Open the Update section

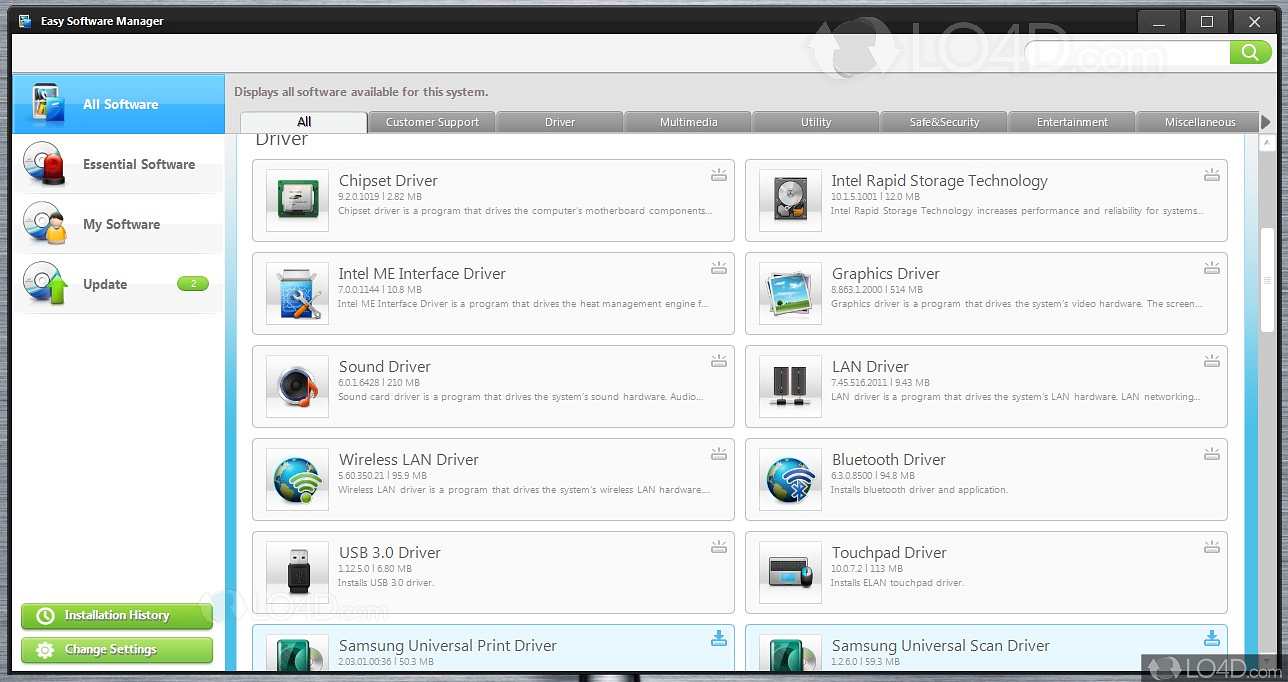pos(118,284)
